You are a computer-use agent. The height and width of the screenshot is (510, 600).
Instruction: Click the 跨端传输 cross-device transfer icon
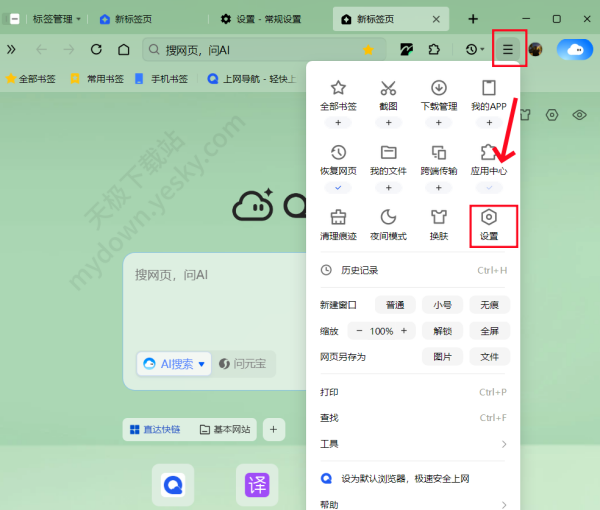pyautogui.click(x=438, y=159)
